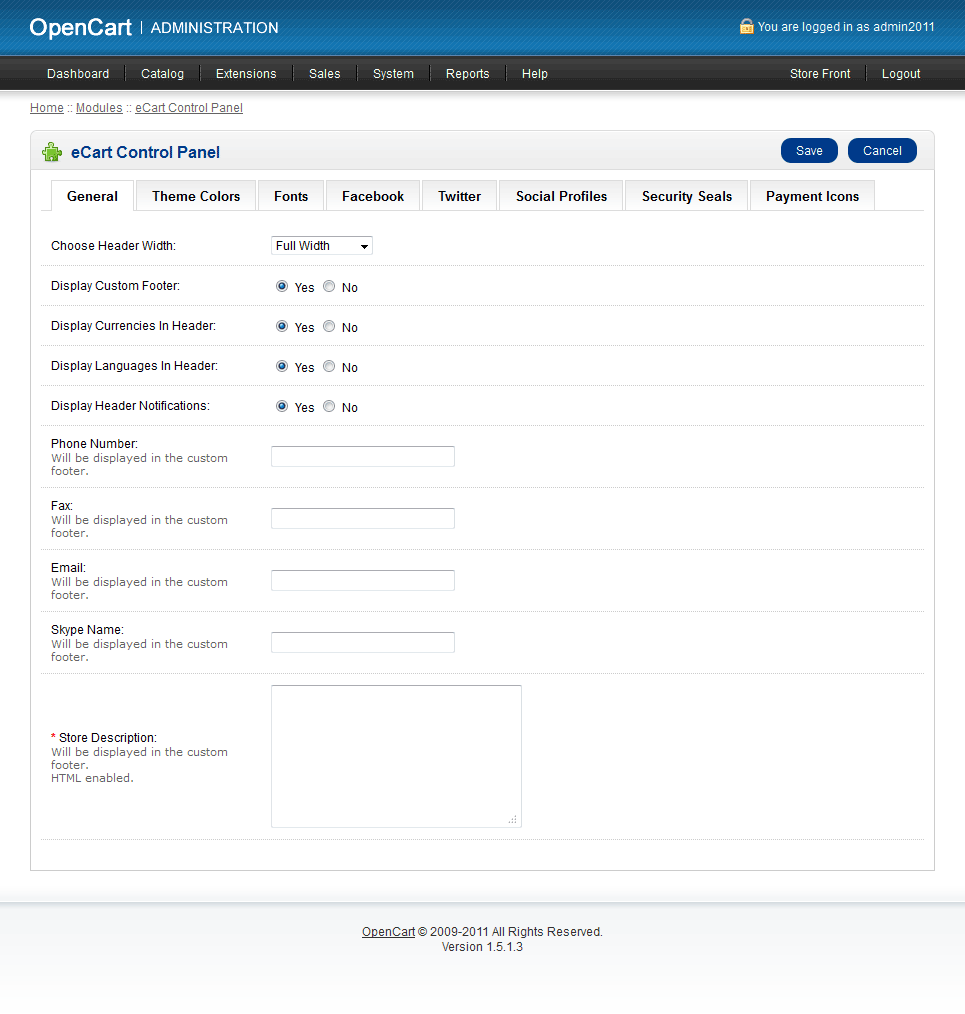This screenshot has height=1014, width=965.
Task: Click the Store Description textarea resize grip
Action: [513, 819]
